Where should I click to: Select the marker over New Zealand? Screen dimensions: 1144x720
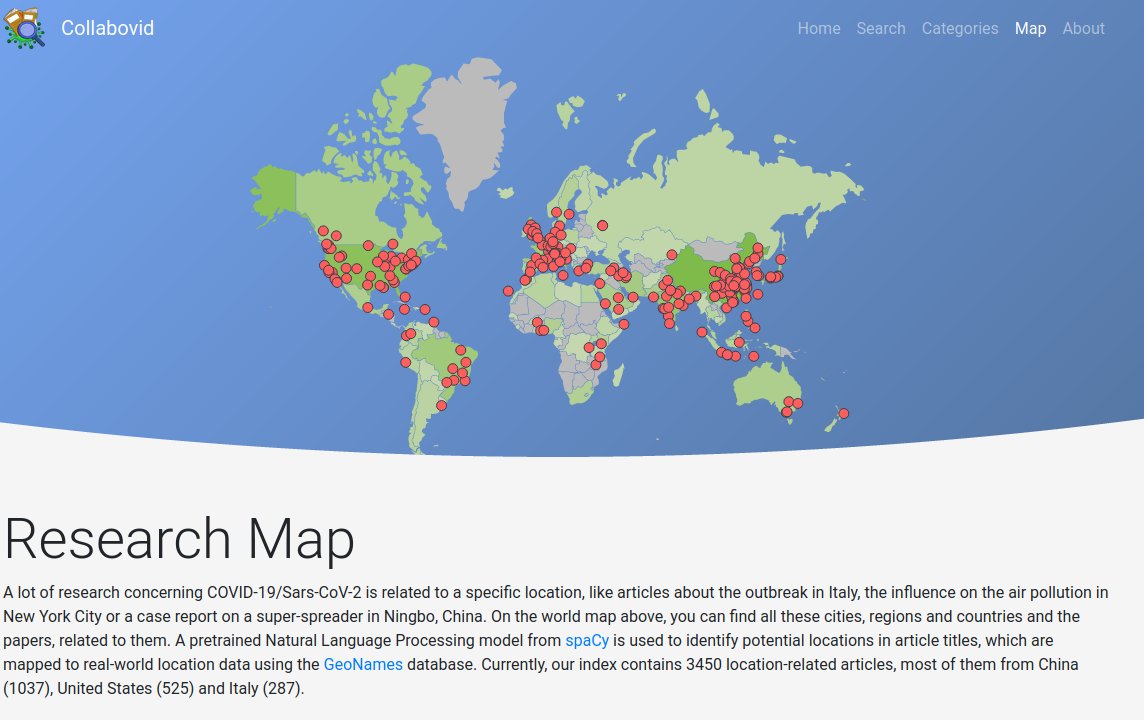point(843,412)
